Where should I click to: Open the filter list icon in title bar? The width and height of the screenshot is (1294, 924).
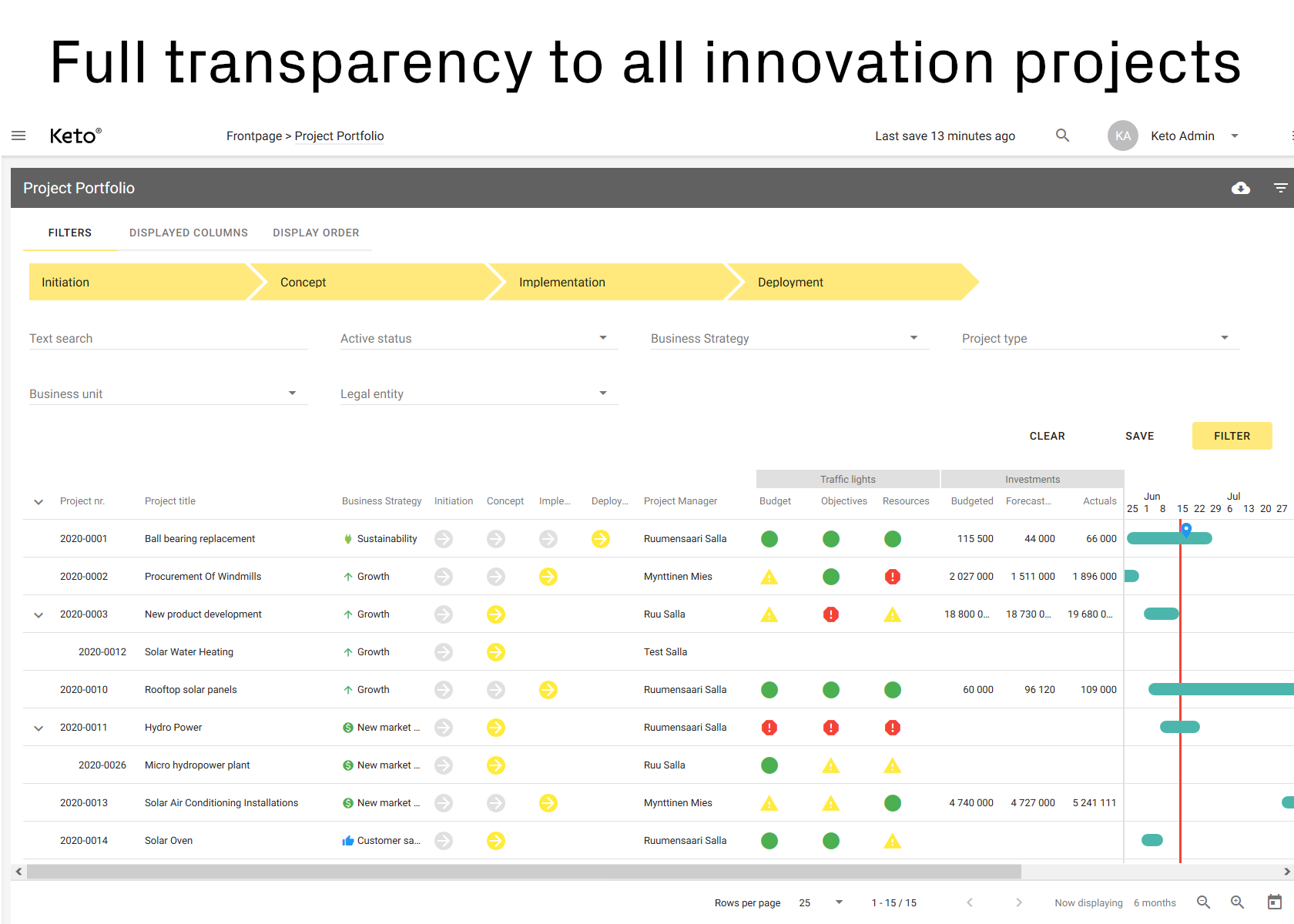(x=1280, y=188)
